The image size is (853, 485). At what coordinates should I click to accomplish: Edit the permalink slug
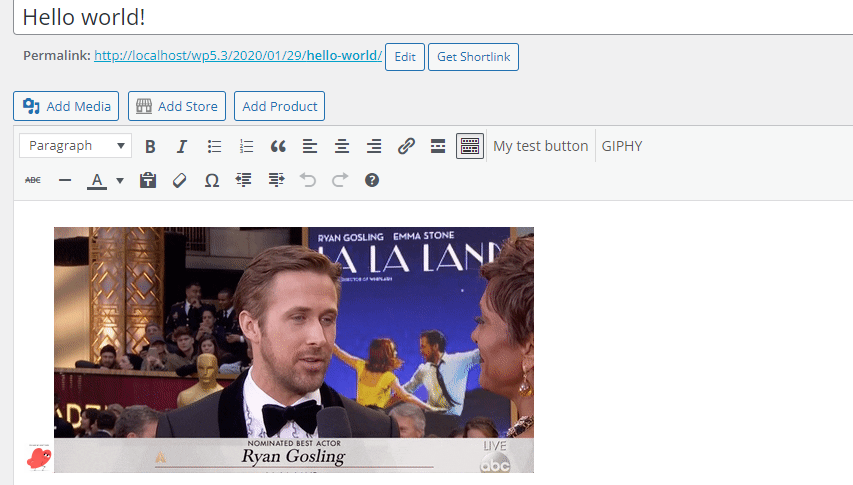pyautogui.click(x=405, y=57)
